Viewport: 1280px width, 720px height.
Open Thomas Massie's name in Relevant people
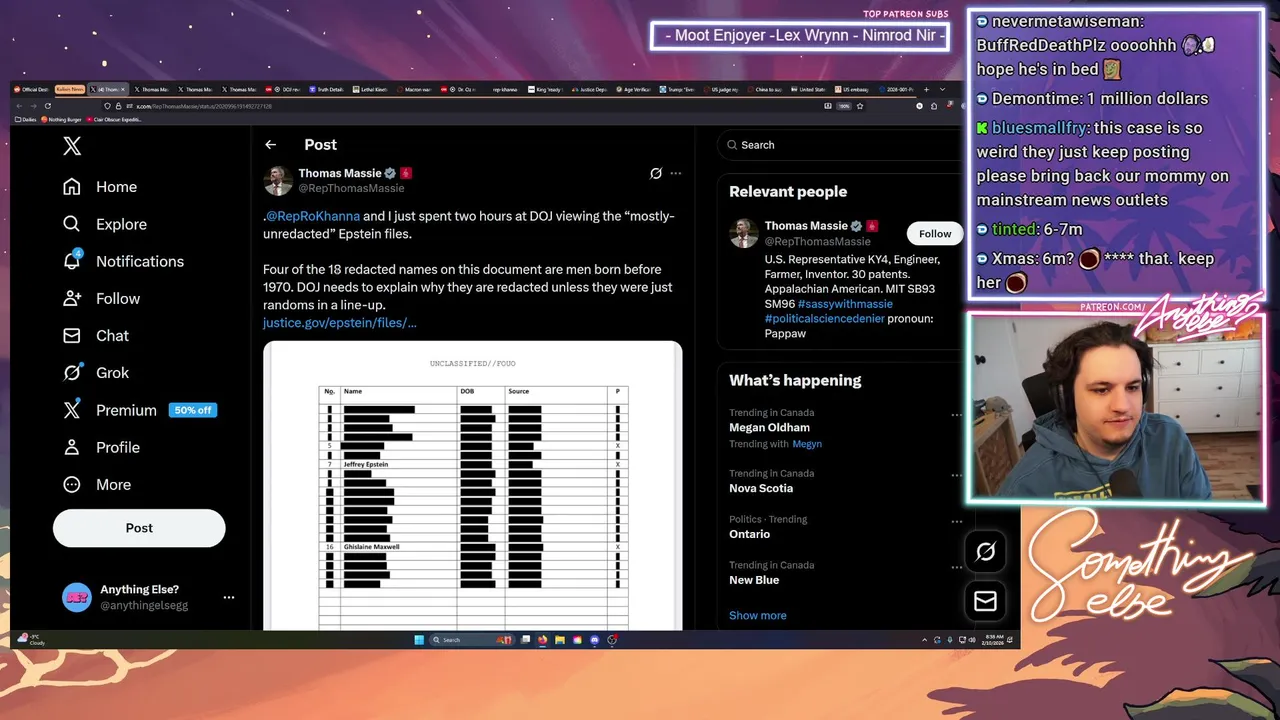(806, 226)
